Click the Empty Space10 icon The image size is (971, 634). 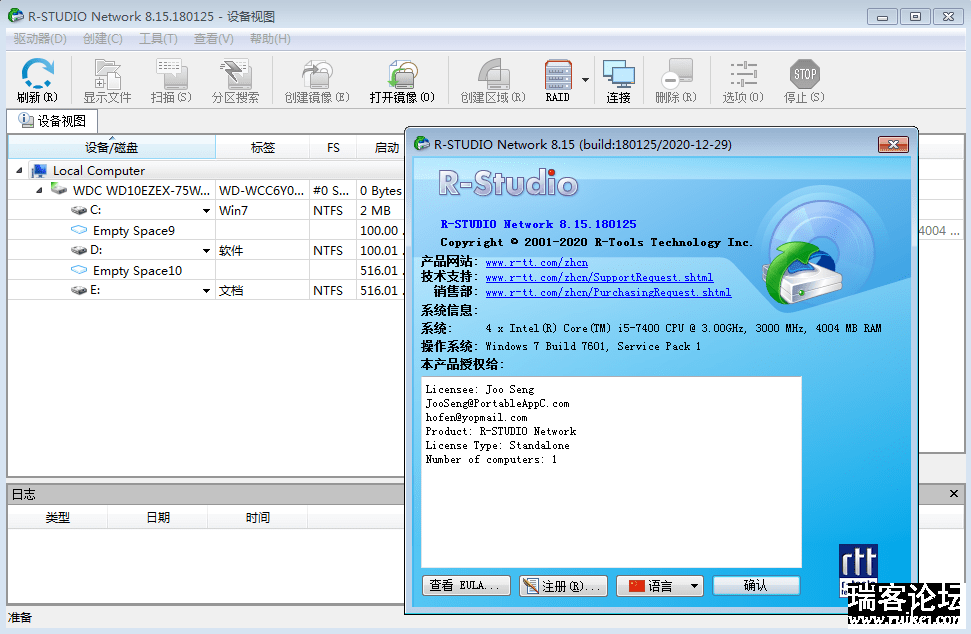[79, 270]
